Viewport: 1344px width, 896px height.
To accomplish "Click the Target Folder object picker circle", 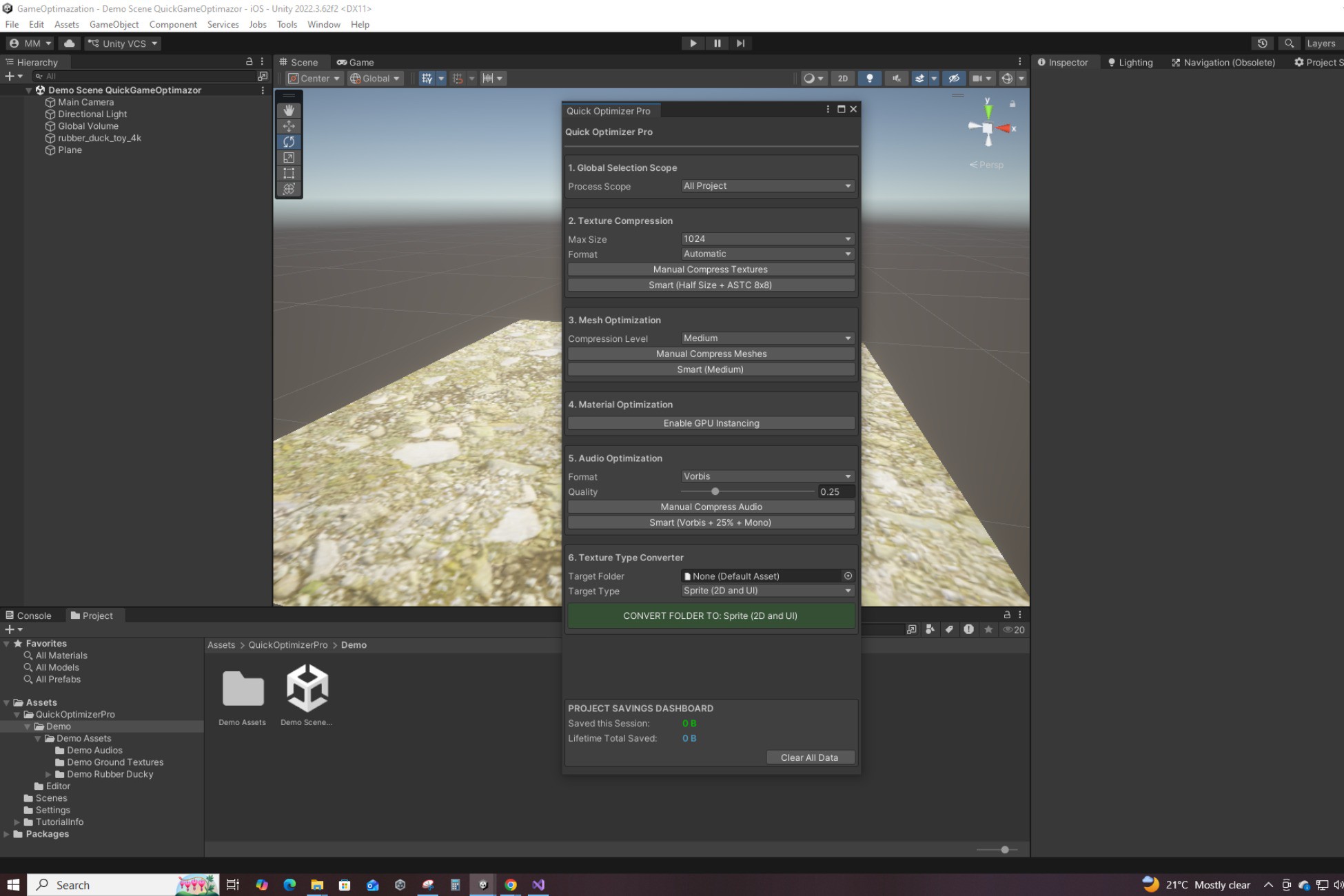I will click(x=848, y=576).
